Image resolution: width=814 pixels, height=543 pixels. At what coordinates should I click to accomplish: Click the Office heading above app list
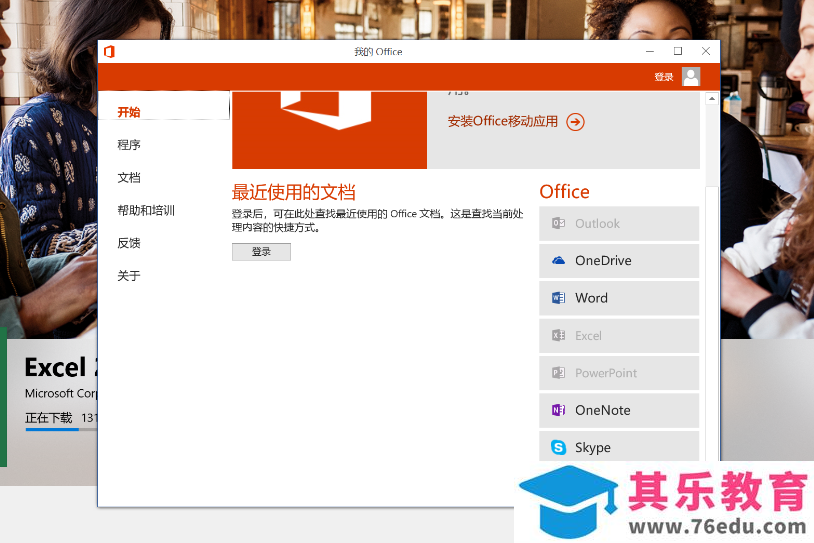tap(564, 192)
